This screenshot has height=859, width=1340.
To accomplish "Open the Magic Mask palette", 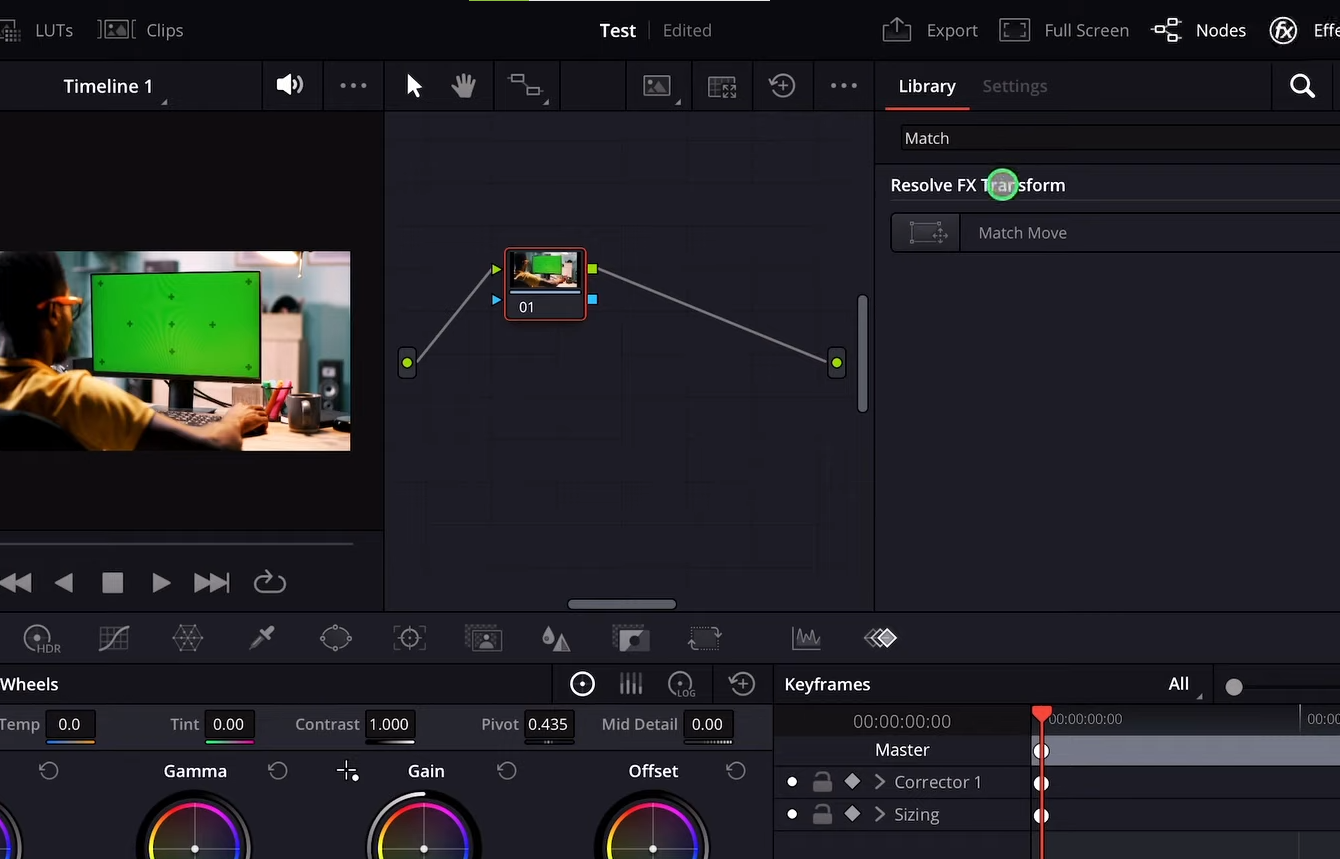I will (483, 638).
